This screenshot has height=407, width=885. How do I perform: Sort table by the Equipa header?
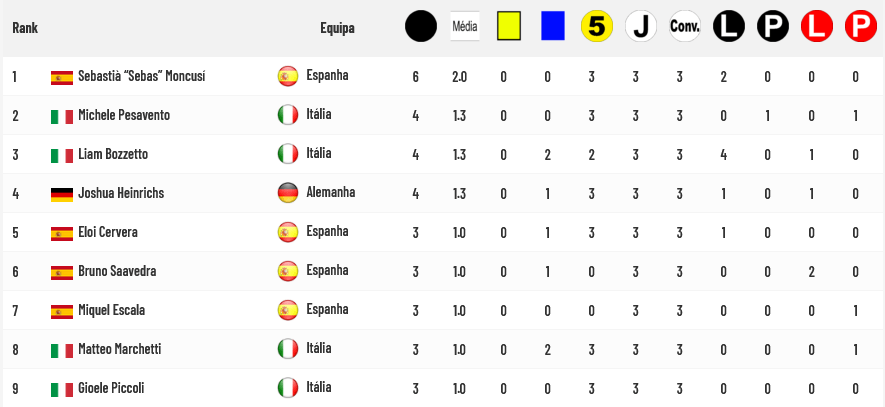(338, 28)
